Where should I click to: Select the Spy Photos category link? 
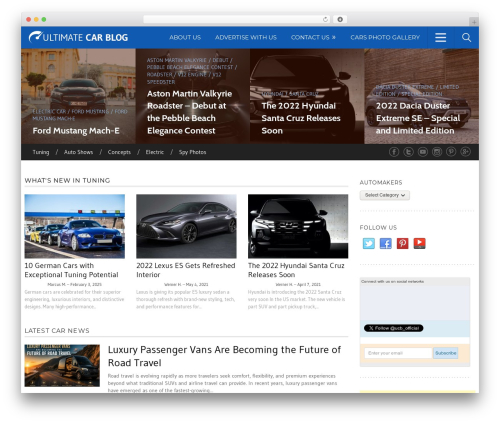[x=192, y=152]
